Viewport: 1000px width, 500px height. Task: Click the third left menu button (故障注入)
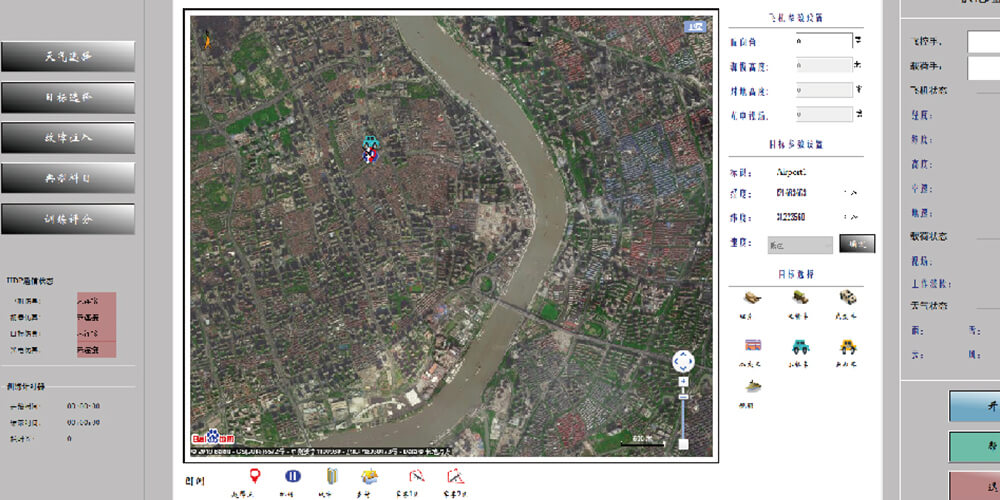point(68,138)
